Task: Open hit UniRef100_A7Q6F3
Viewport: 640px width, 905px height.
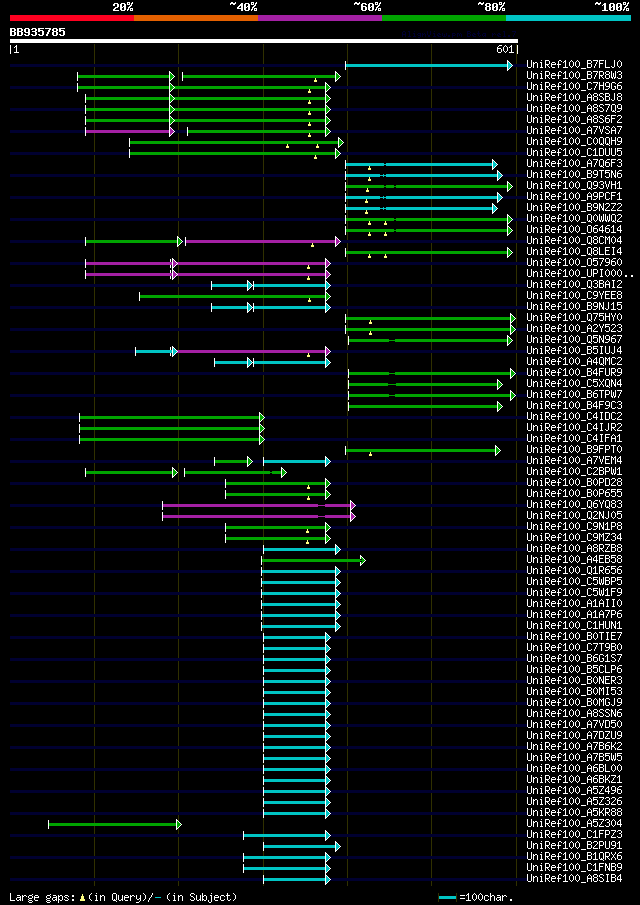Action: coord(574,164)
